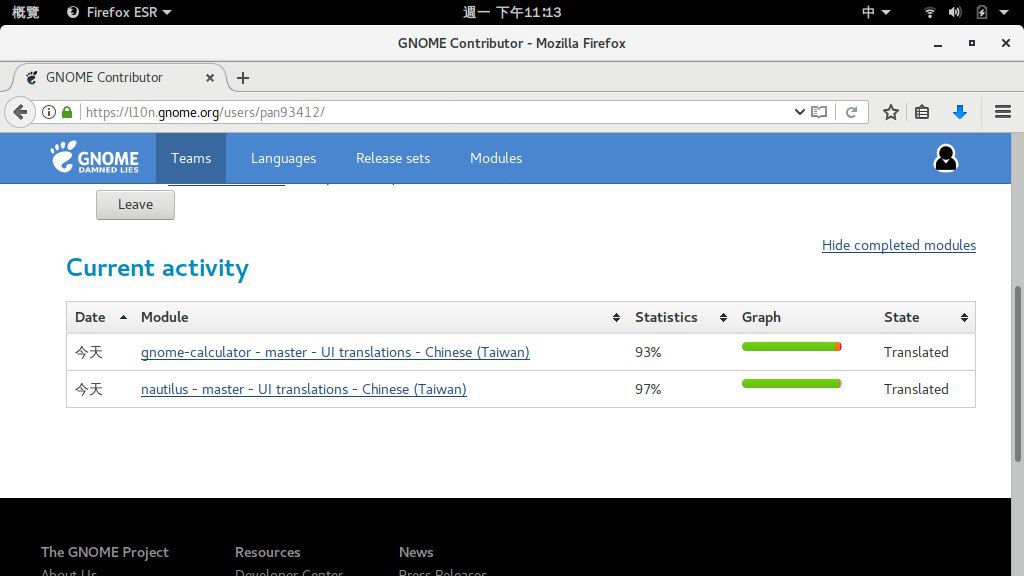Image resolution: width=1024 pixels, height=576 pixels.
Task: Reload the page with the refresh icon
Action: (x=852, y=112)
